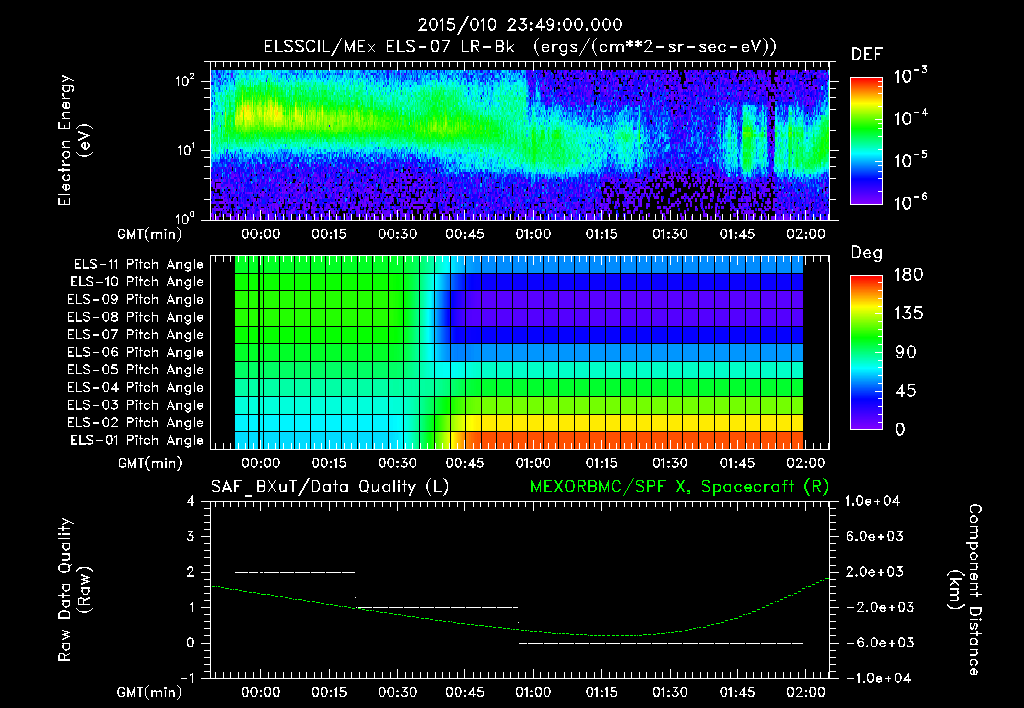The height and width of the screenshot is (708, 1024).
Task: Select the ELSSCIL/MEx ELS-07 LR-Bk subtitle
Action: [389, 46]
